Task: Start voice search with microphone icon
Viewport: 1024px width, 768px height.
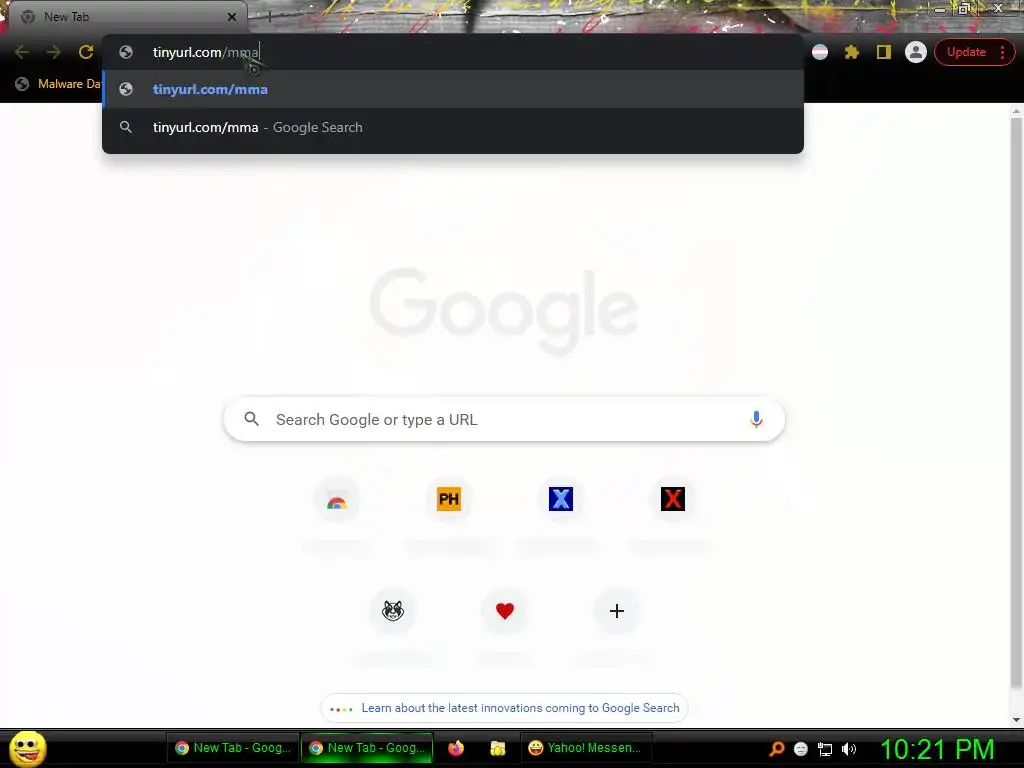Action: tap(756, 419)
